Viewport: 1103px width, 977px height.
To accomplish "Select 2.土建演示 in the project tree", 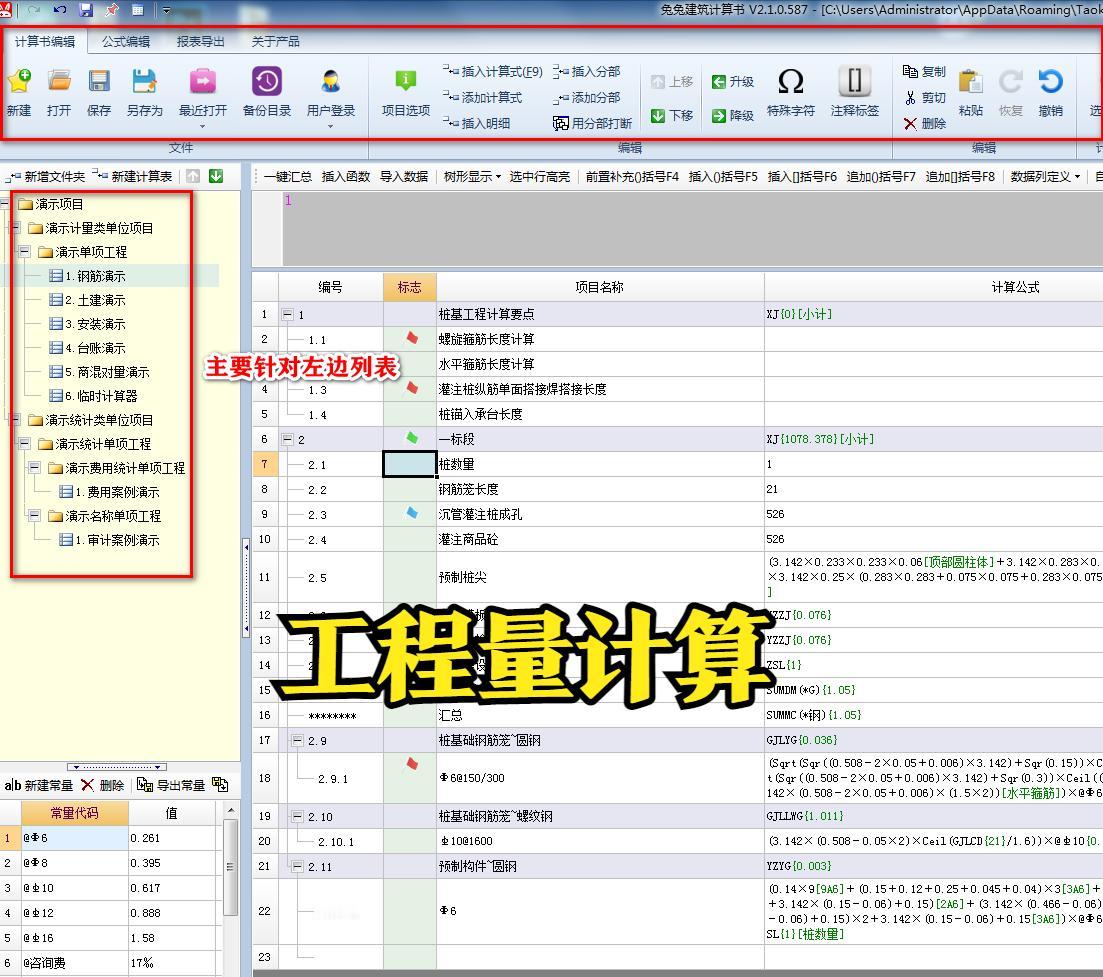I will point(95,300).
